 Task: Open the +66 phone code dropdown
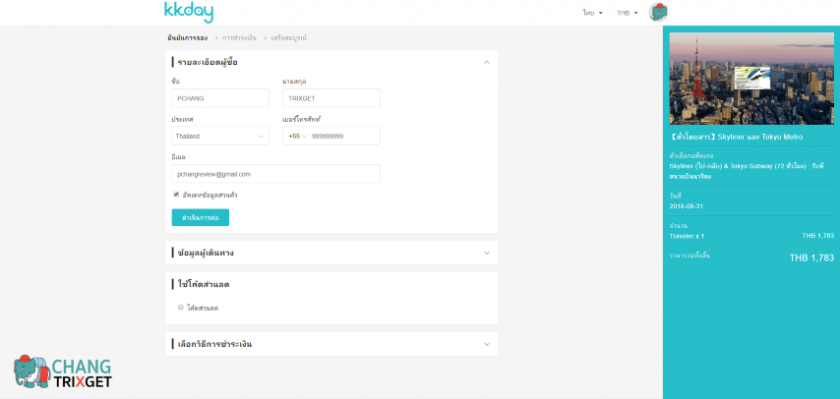tap(297, 136)
